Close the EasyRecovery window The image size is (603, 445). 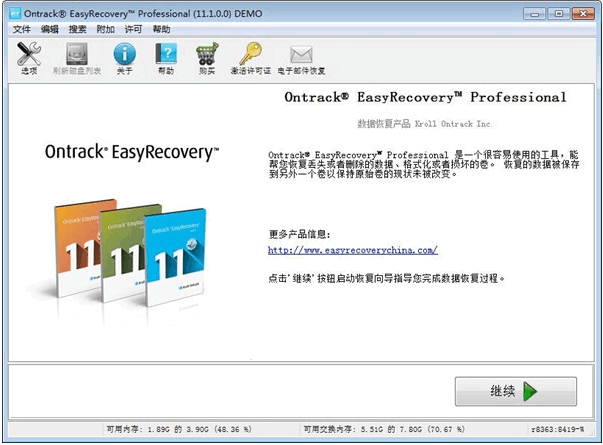pyautogui.click(x=583, y=14)
